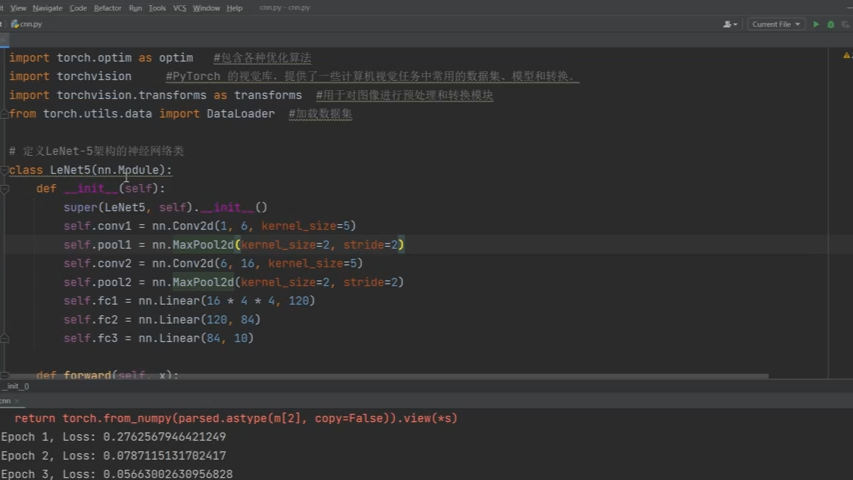Select the cnn run tab in bottom panel
This screenshot has height=480, width=853.
[5, 401]
